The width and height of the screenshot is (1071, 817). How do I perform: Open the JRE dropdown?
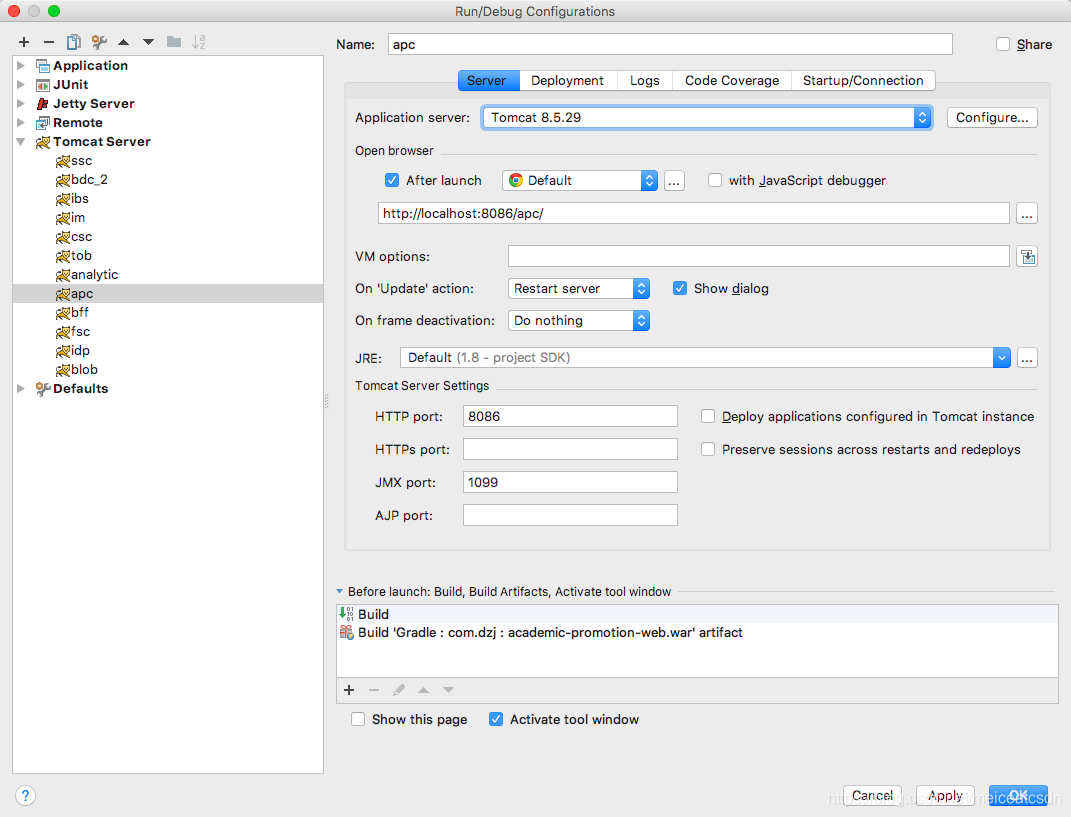click(x=705, y=358)
